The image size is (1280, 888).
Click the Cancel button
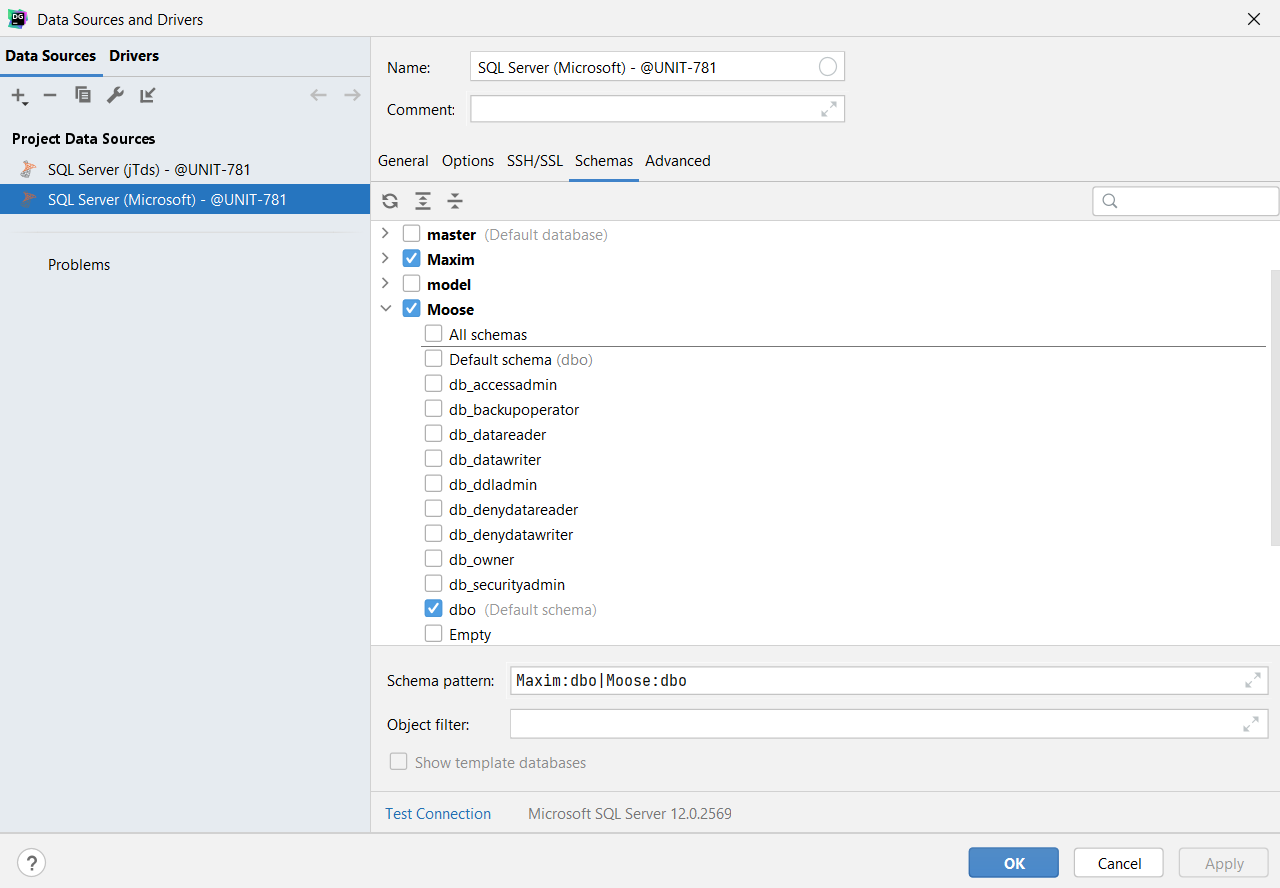[1119, 863]
